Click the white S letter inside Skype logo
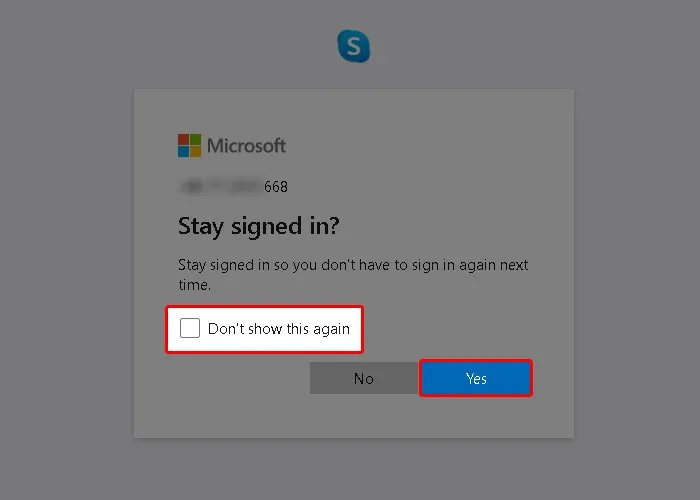 [x=354, y=46]
